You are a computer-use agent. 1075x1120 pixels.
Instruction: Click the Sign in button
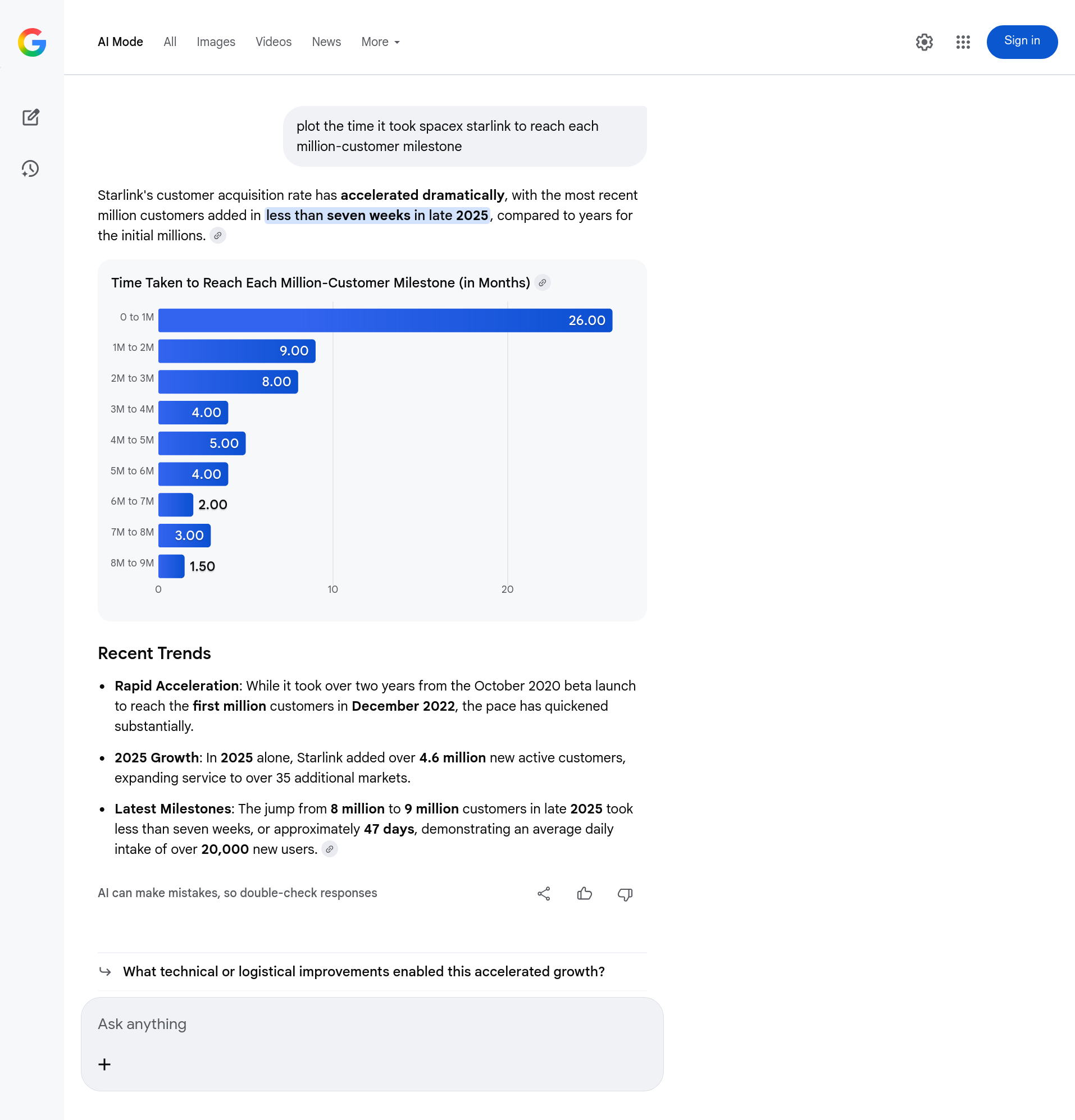1022,41
